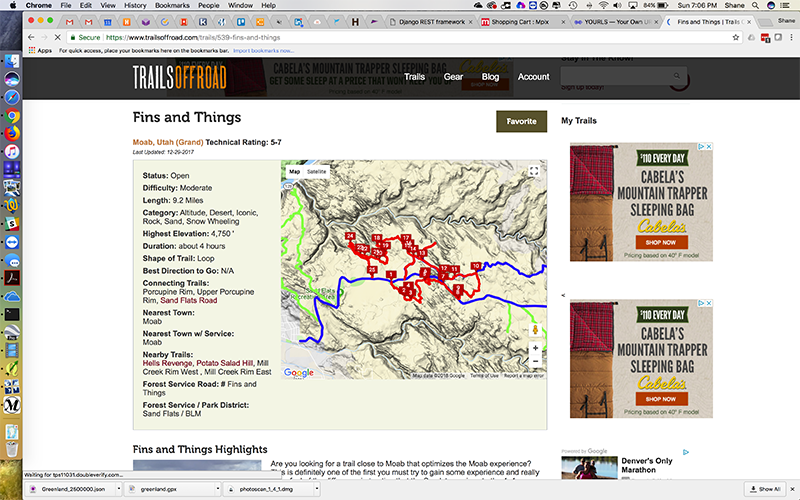Open the Trash in the dock
This screenshot has width=800, height=500.
point(12,449)
